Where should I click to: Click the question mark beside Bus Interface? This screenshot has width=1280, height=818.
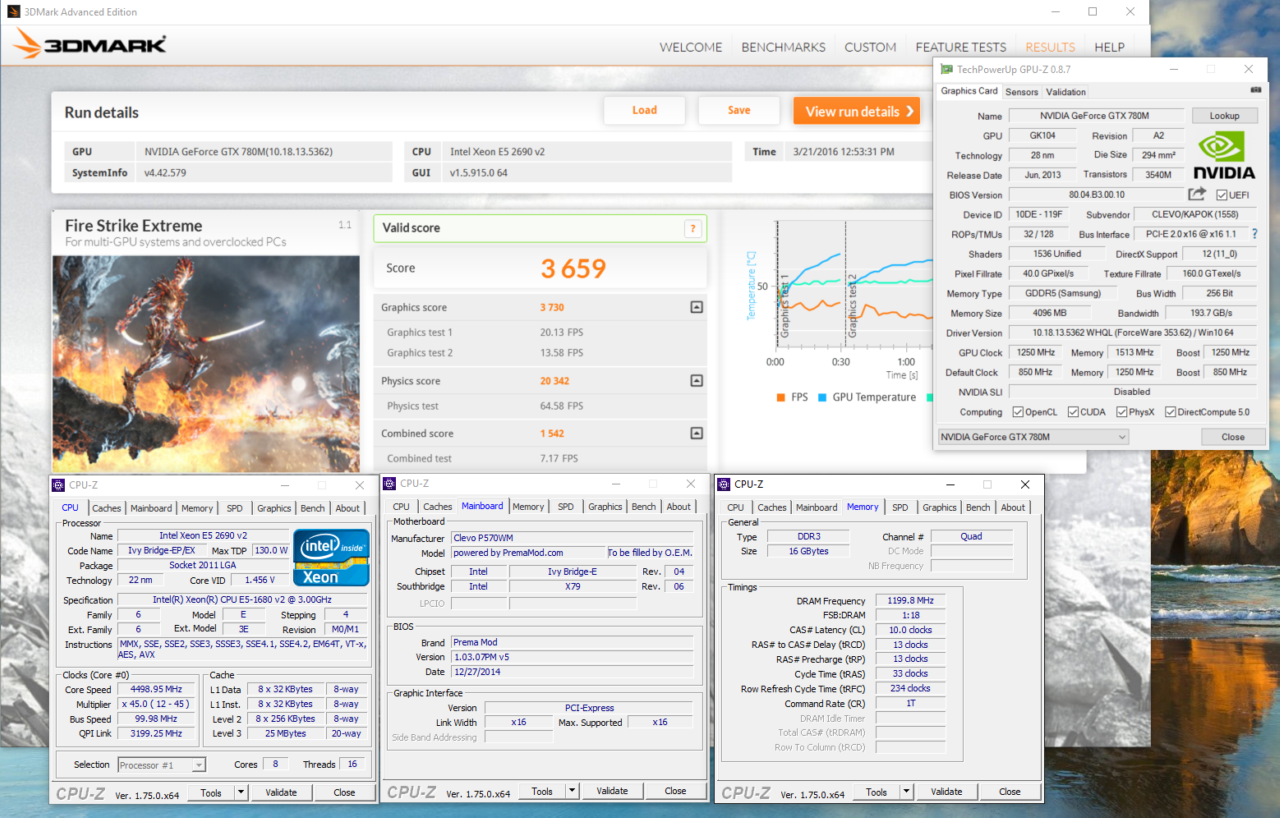[1254, 234]
